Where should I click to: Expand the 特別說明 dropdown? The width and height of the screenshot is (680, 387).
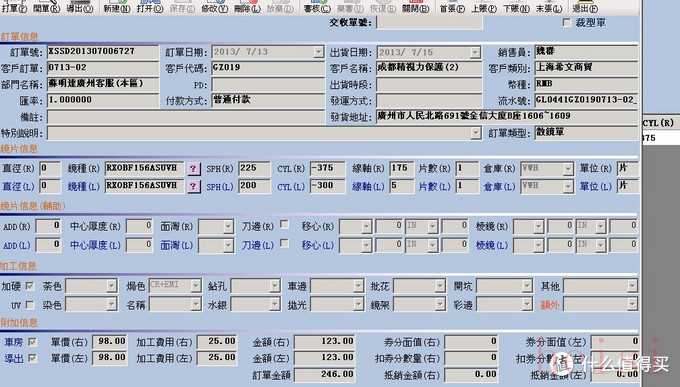(x=476, y=133)
